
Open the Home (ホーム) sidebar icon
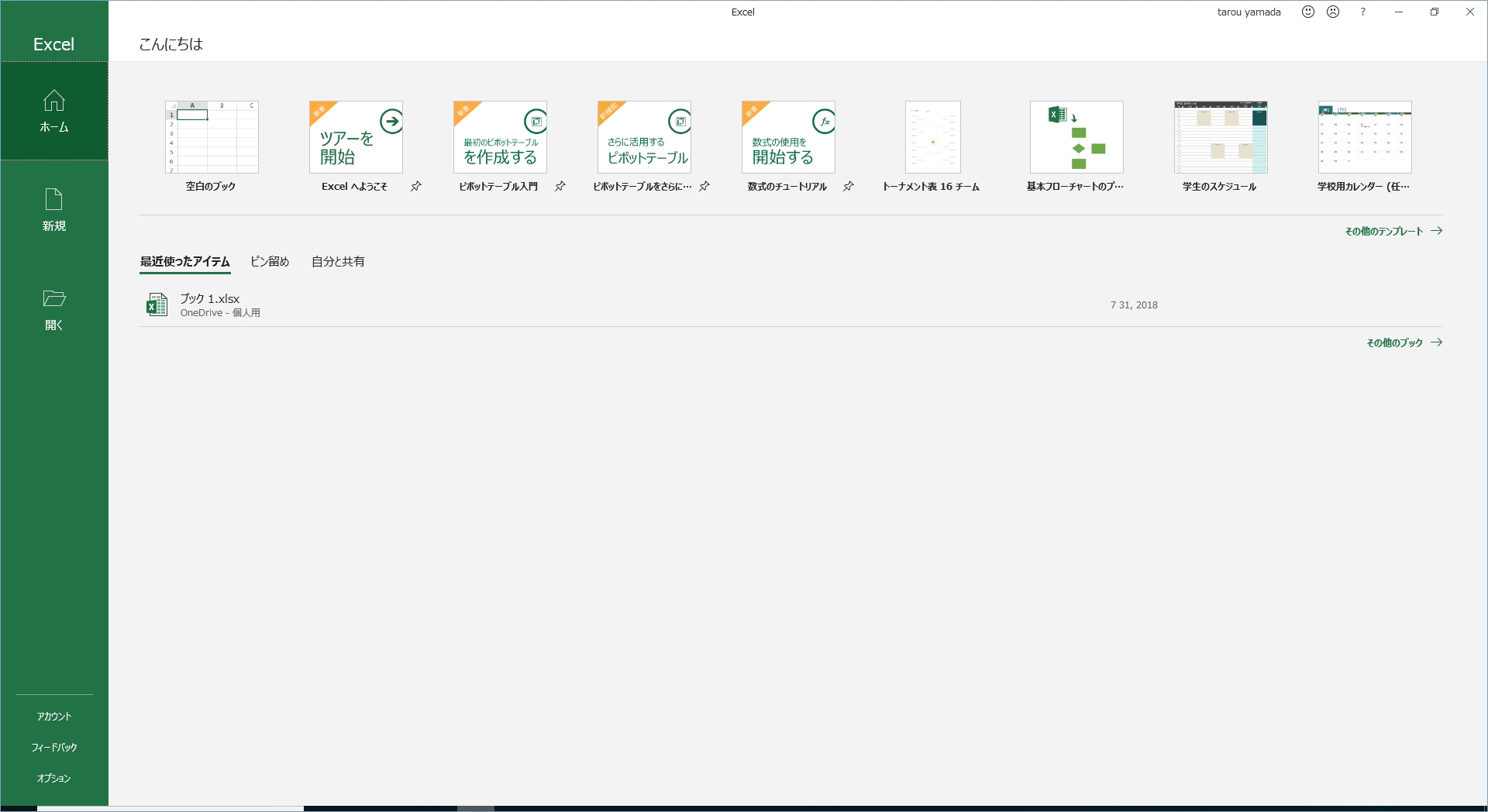(54, 101)
